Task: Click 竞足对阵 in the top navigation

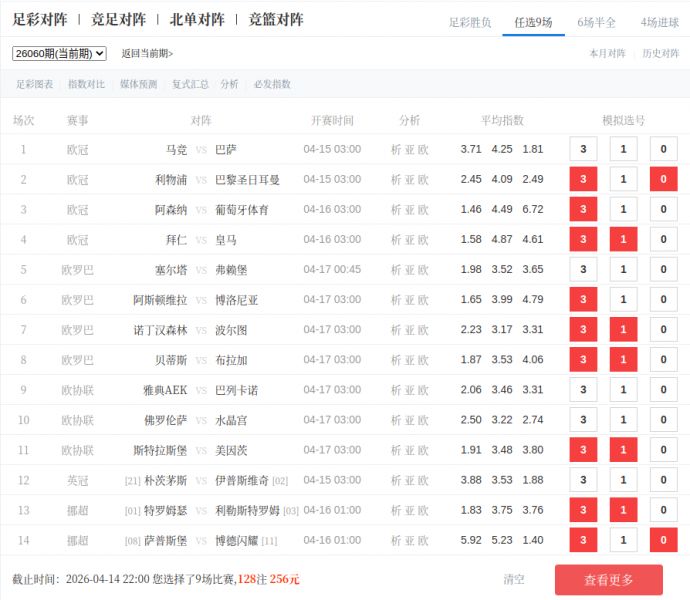Action: coord(118,19)
